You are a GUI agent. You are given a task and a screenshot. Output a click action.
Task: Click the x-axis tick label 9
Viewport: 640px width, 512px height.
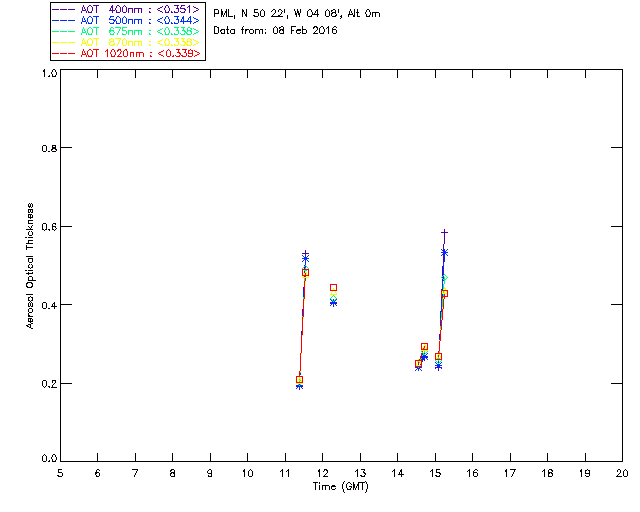tap(210, 473)
